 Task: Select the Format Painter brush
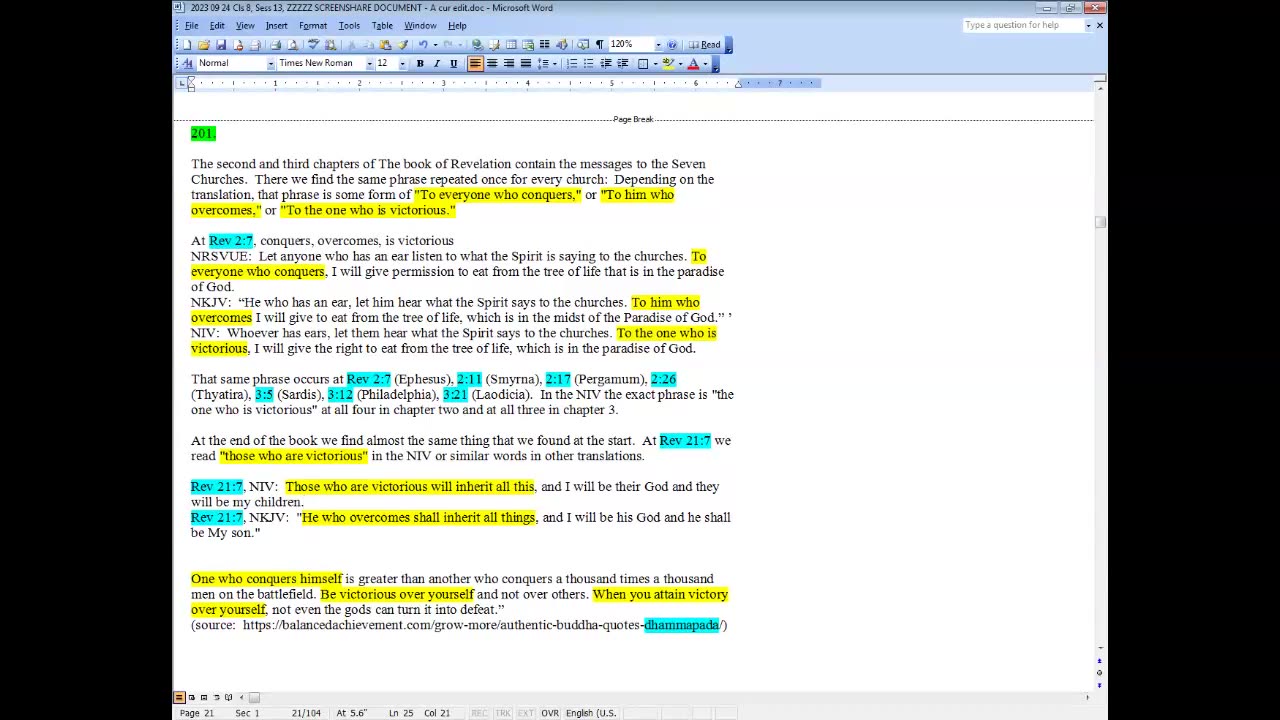tap(402, 44)
